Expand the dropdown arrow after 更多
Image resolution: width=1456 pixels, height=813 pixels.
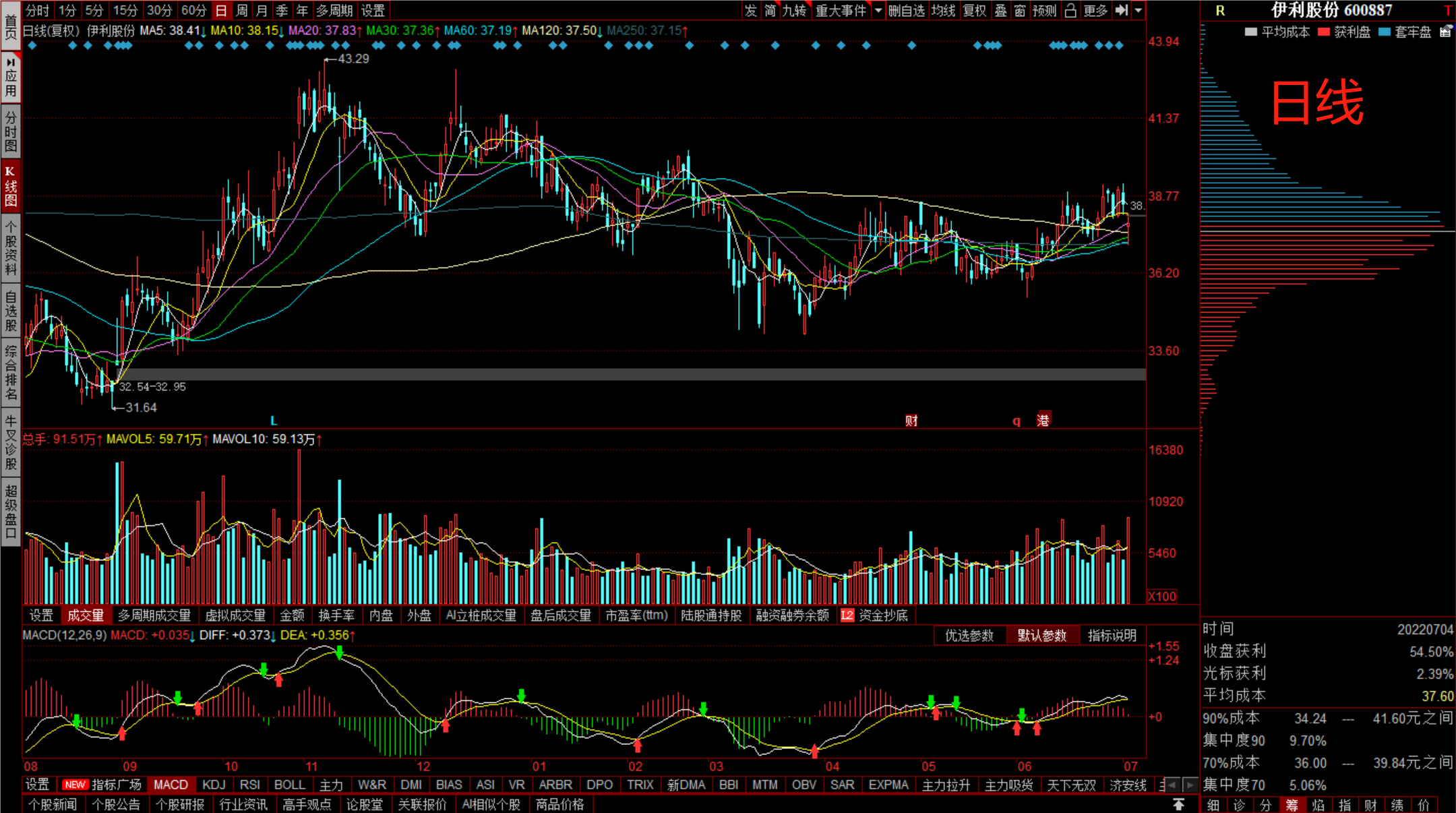(1139, 10)
